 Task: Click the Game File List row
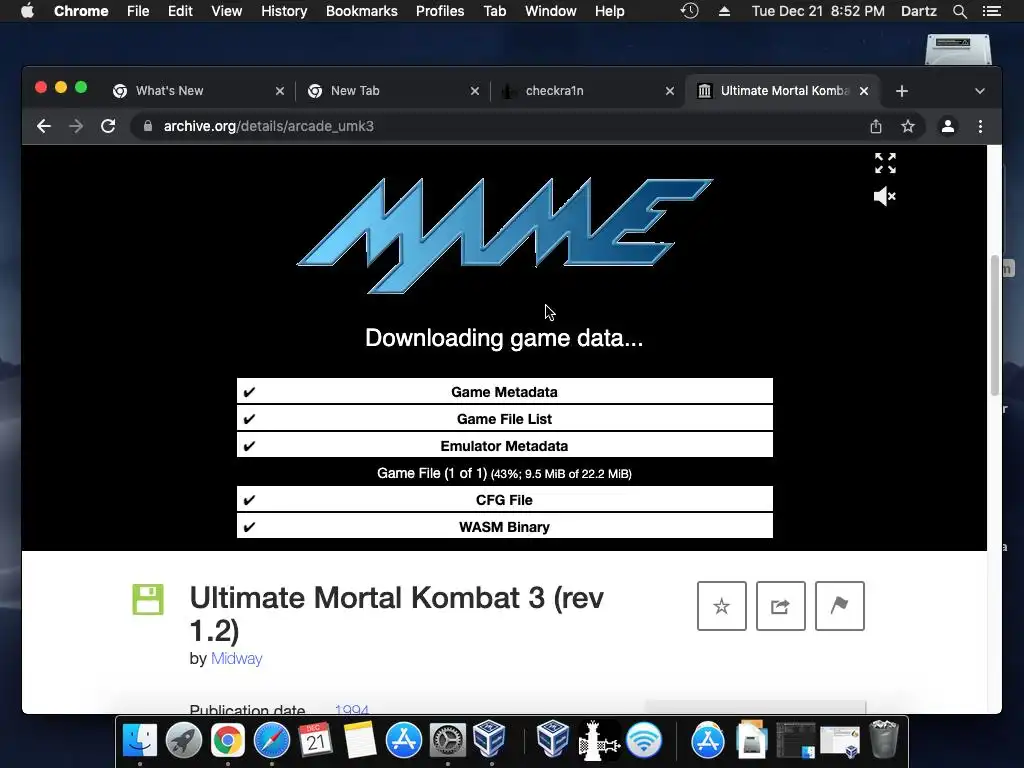click(504, 419)
